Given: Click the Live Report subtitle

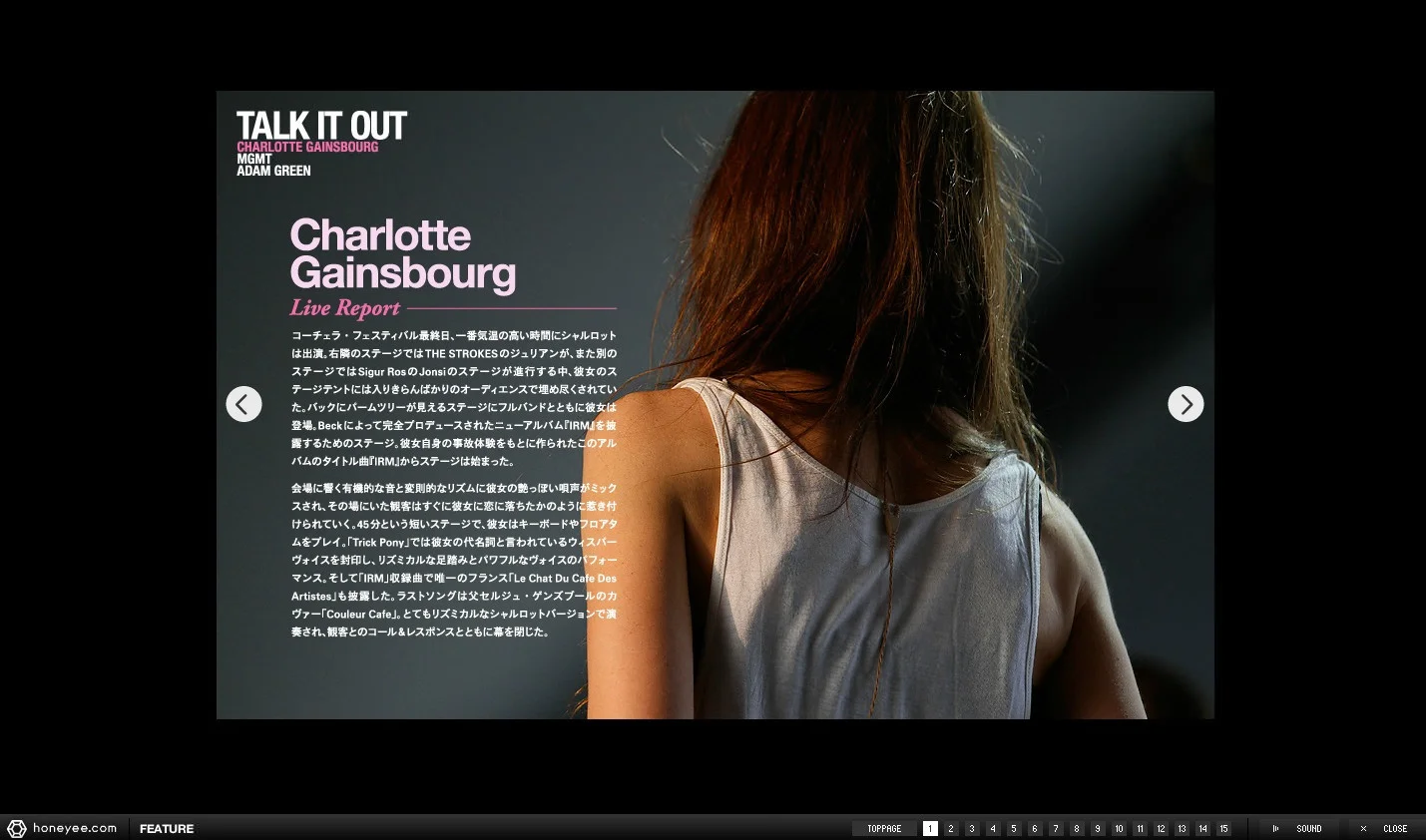Looking at the screenshot, I should (x=345, y=308).
